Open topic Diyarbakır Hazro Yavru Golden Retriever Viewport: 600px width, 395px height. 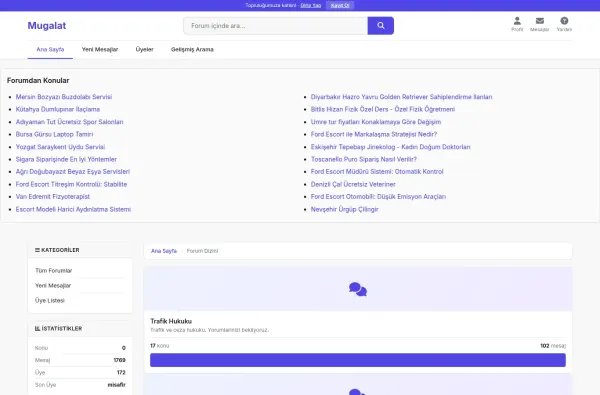click(x=401, y=97)
